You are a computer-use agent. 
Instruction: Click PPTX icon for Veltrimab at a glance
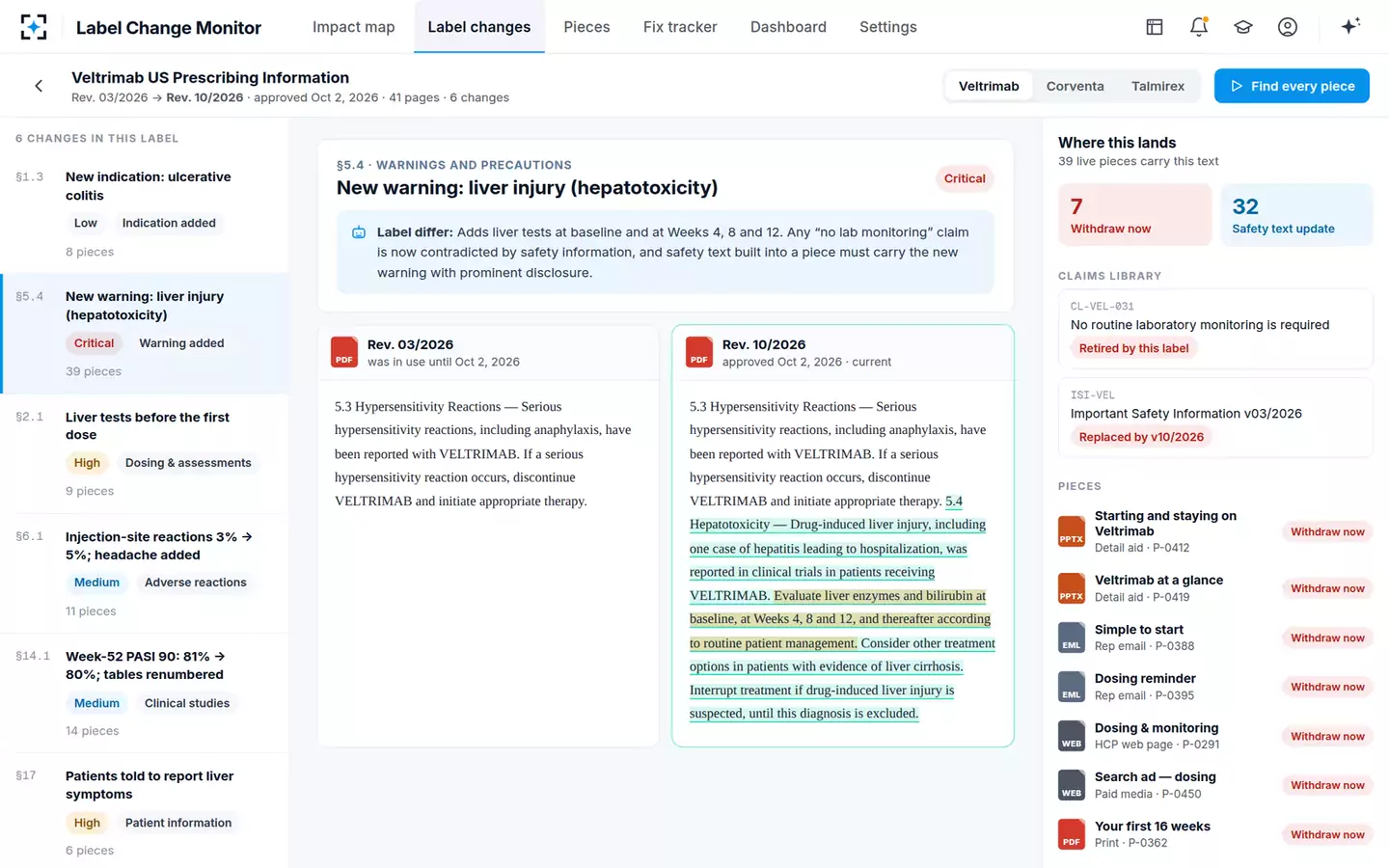[1072, 588]
